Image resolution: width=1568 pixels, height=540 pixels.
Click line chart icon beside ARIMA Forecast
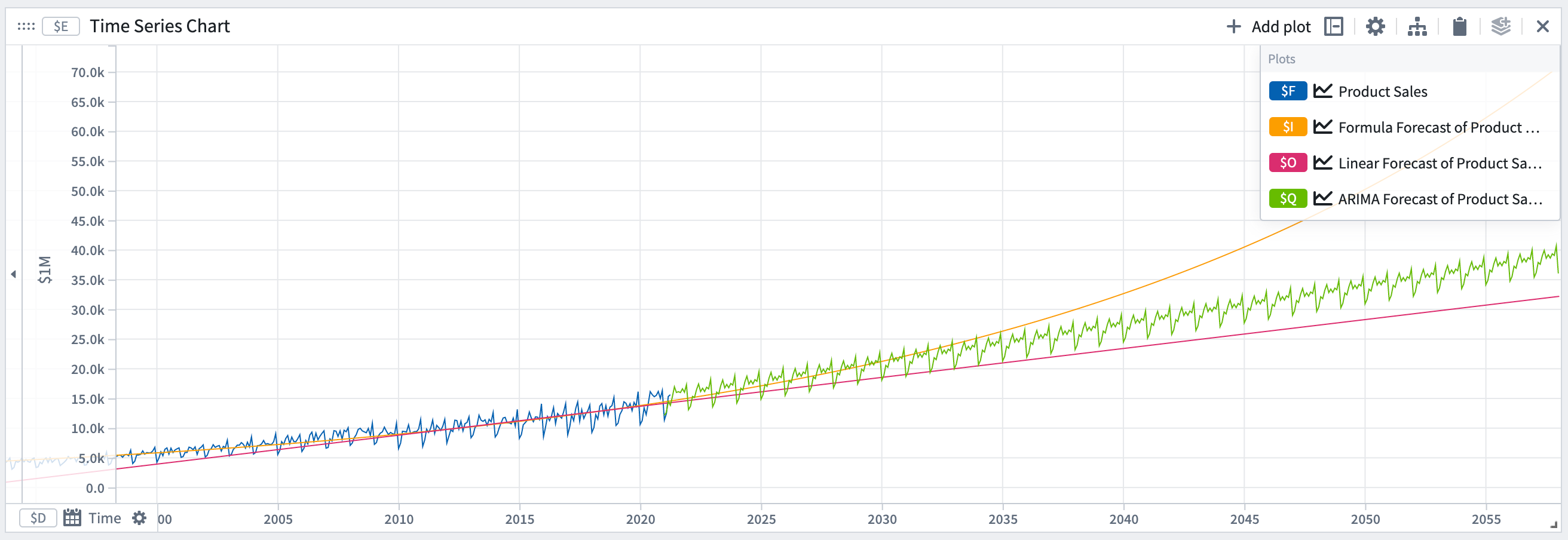[1322, 199]
